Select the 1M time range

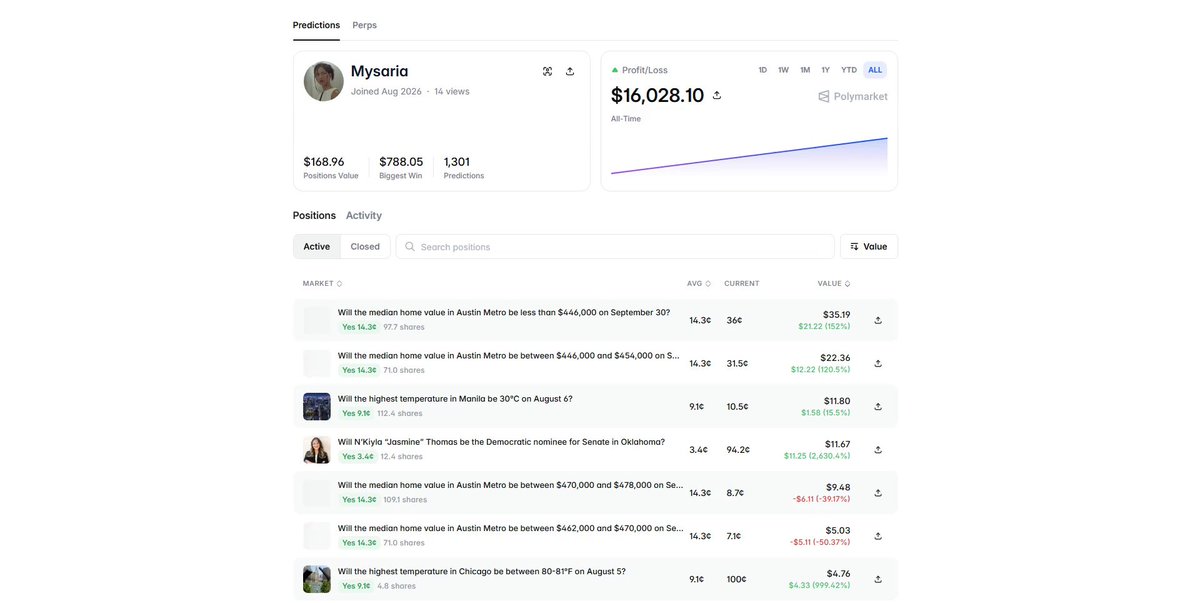pos(805,70)
